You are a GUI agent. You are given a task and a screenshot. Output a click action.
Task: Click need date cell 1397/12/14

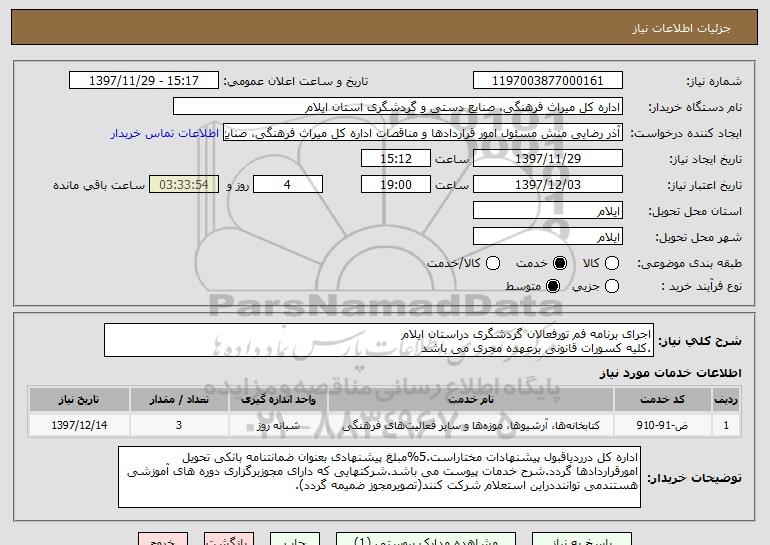pyautogui.click(x=79, y=425)
